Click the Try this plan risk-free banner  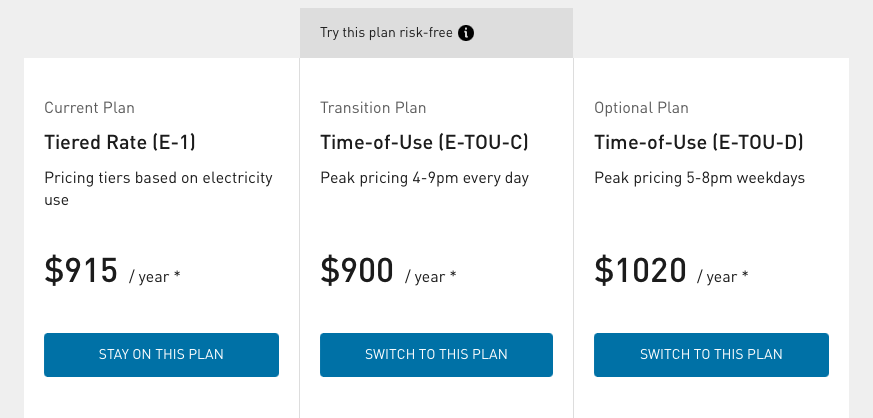[386, 33]
